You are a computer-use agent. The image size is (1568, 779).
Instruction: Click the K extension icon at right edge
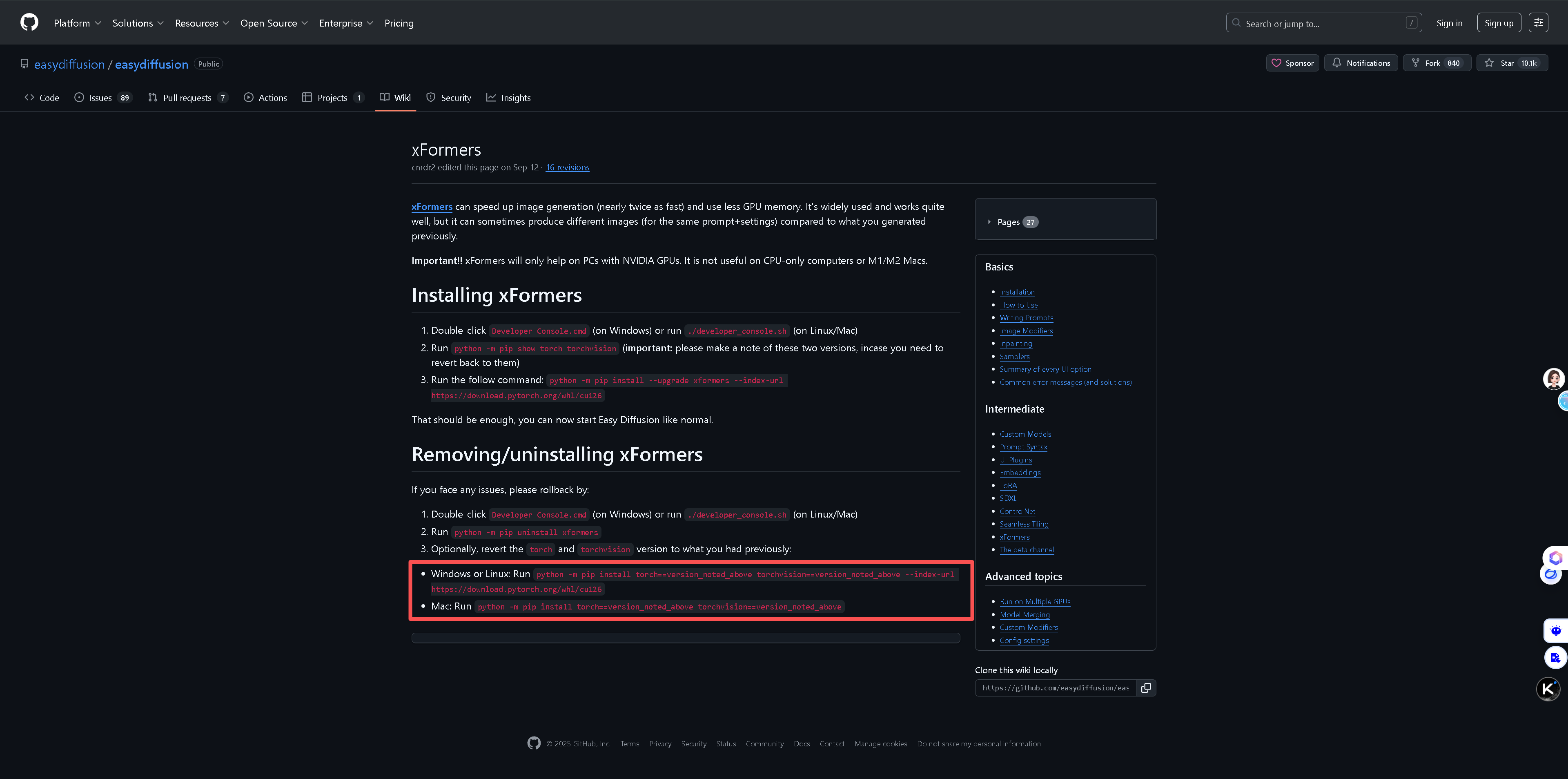click(x=1548, y=689)
